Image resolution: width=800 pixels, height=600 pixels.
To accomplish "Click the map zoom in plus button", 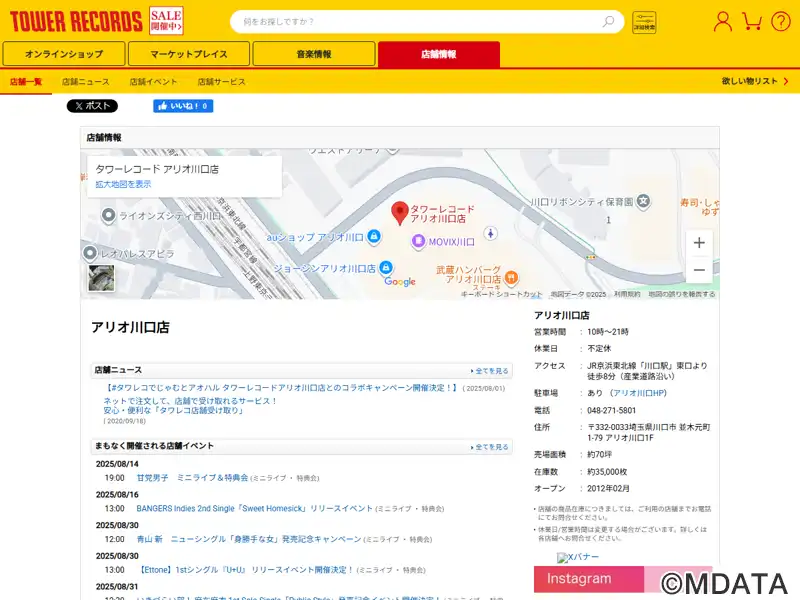I will click(x=699, y=243).
